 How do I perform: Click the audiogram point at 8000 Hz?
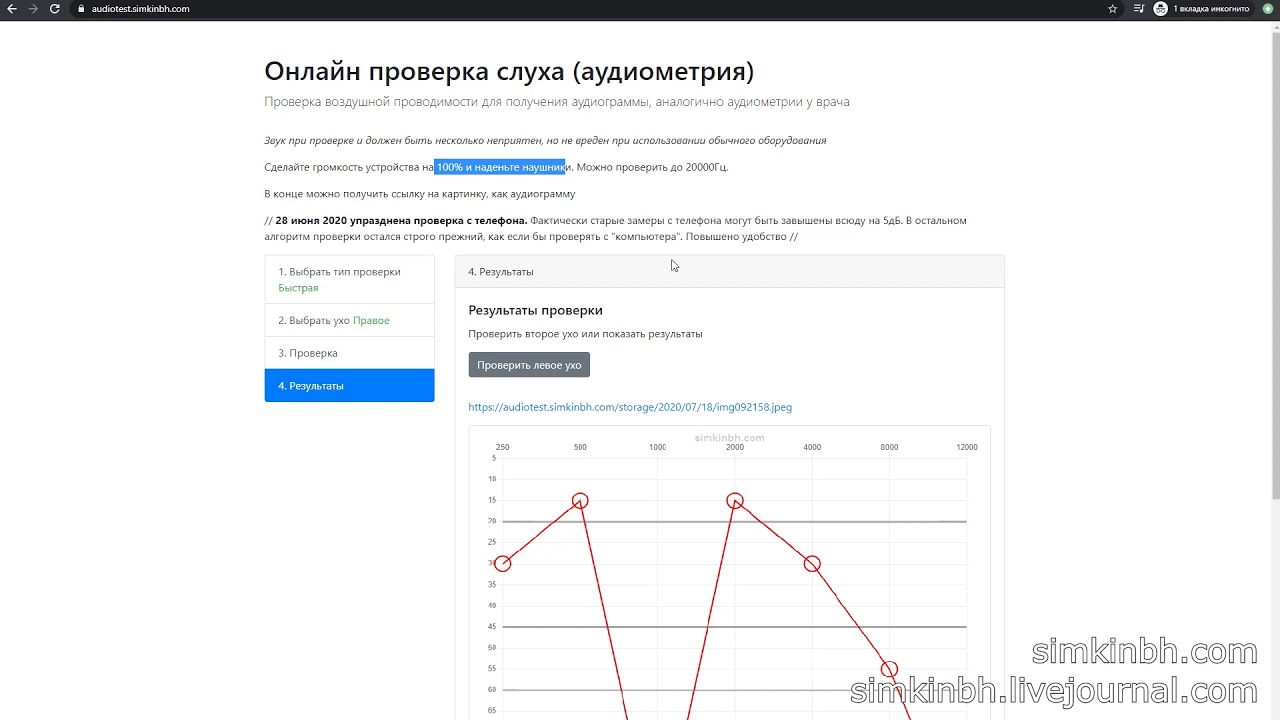(889, 669)
